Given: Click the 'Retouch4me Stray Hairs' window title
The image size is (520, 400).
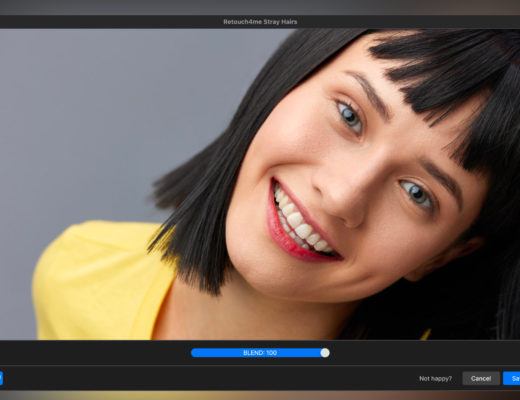Looking at the screenshot, I should click(x=260, y=22).
